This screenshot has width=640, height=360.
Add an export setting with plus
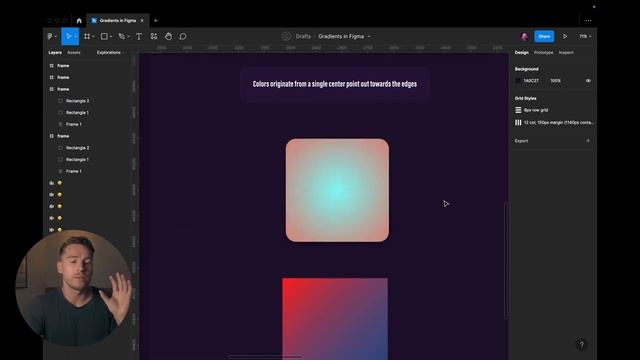point(588,141)
